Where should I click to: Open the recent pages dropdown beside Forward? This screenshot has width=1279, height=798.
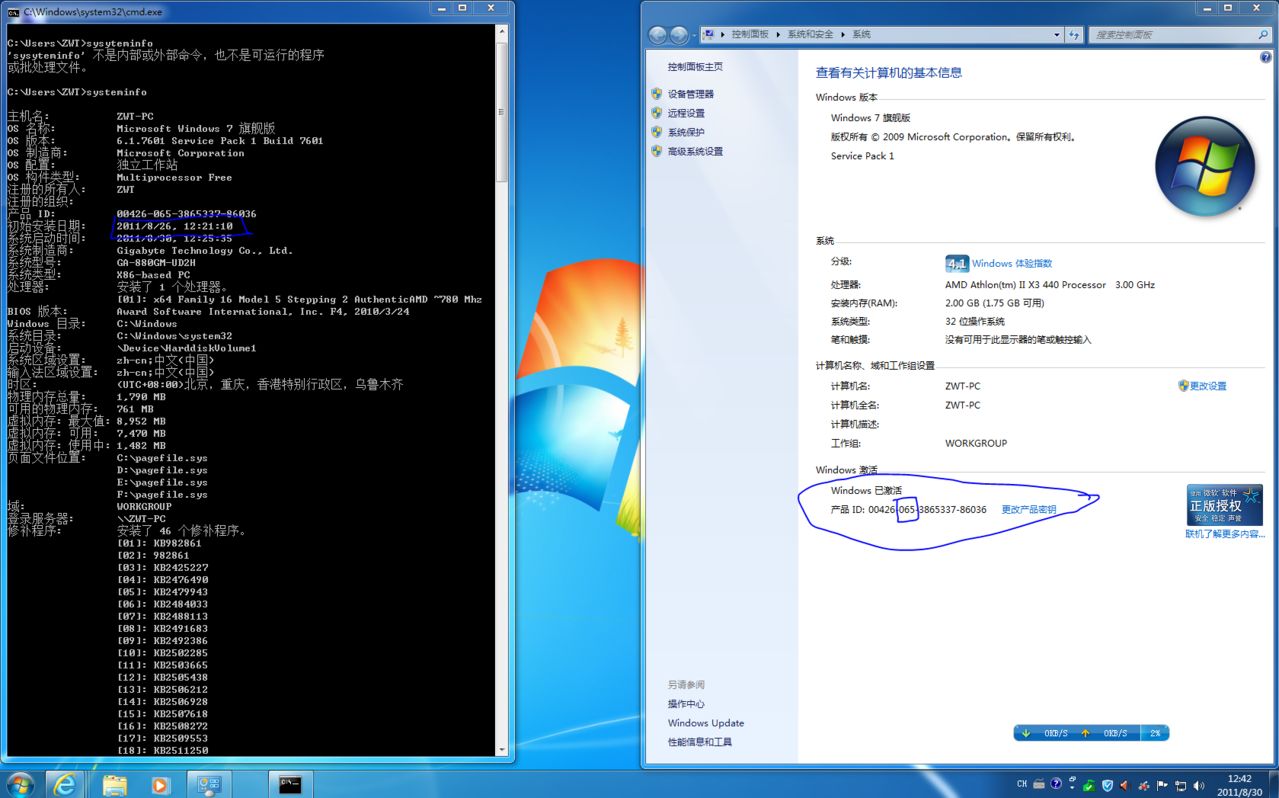tap(693, 35)
